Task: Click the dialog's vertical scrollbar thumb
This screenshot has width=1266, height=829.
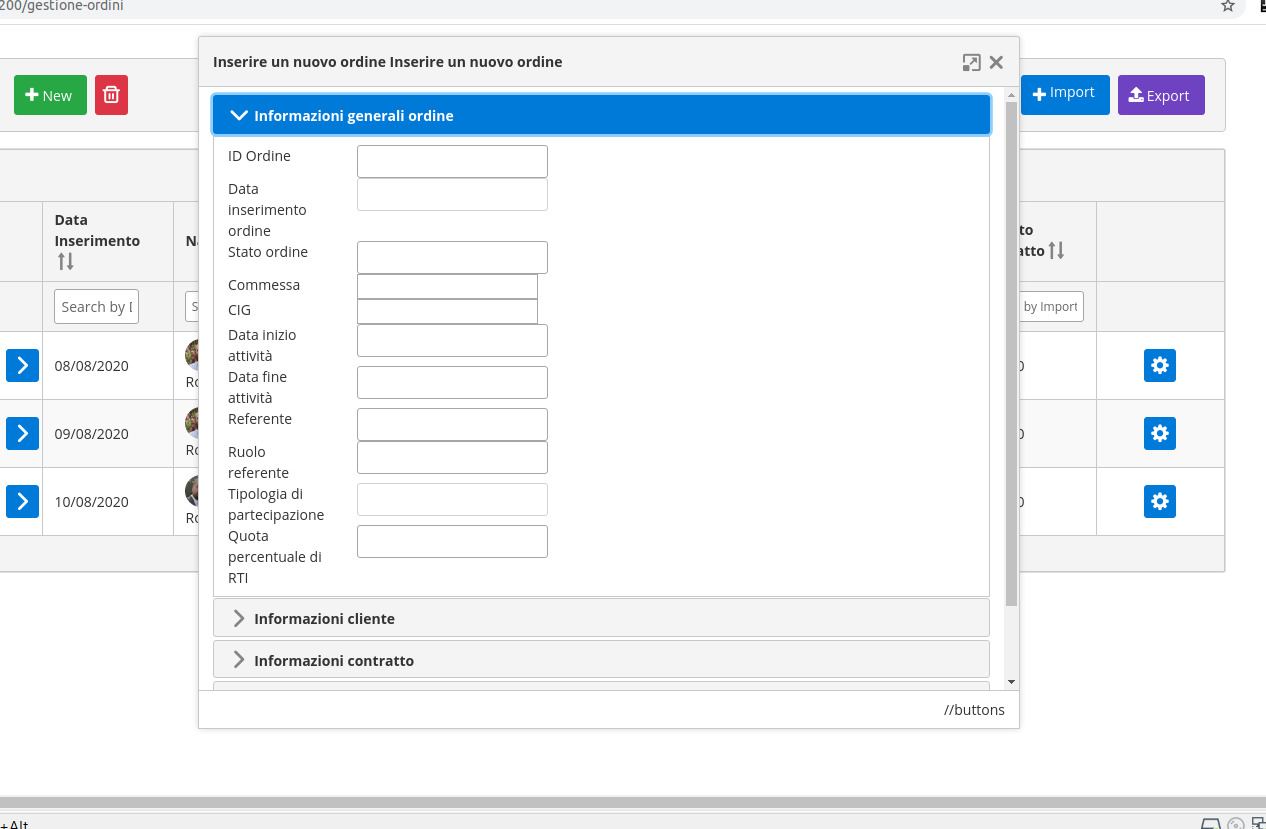Action: point(1011,353)
